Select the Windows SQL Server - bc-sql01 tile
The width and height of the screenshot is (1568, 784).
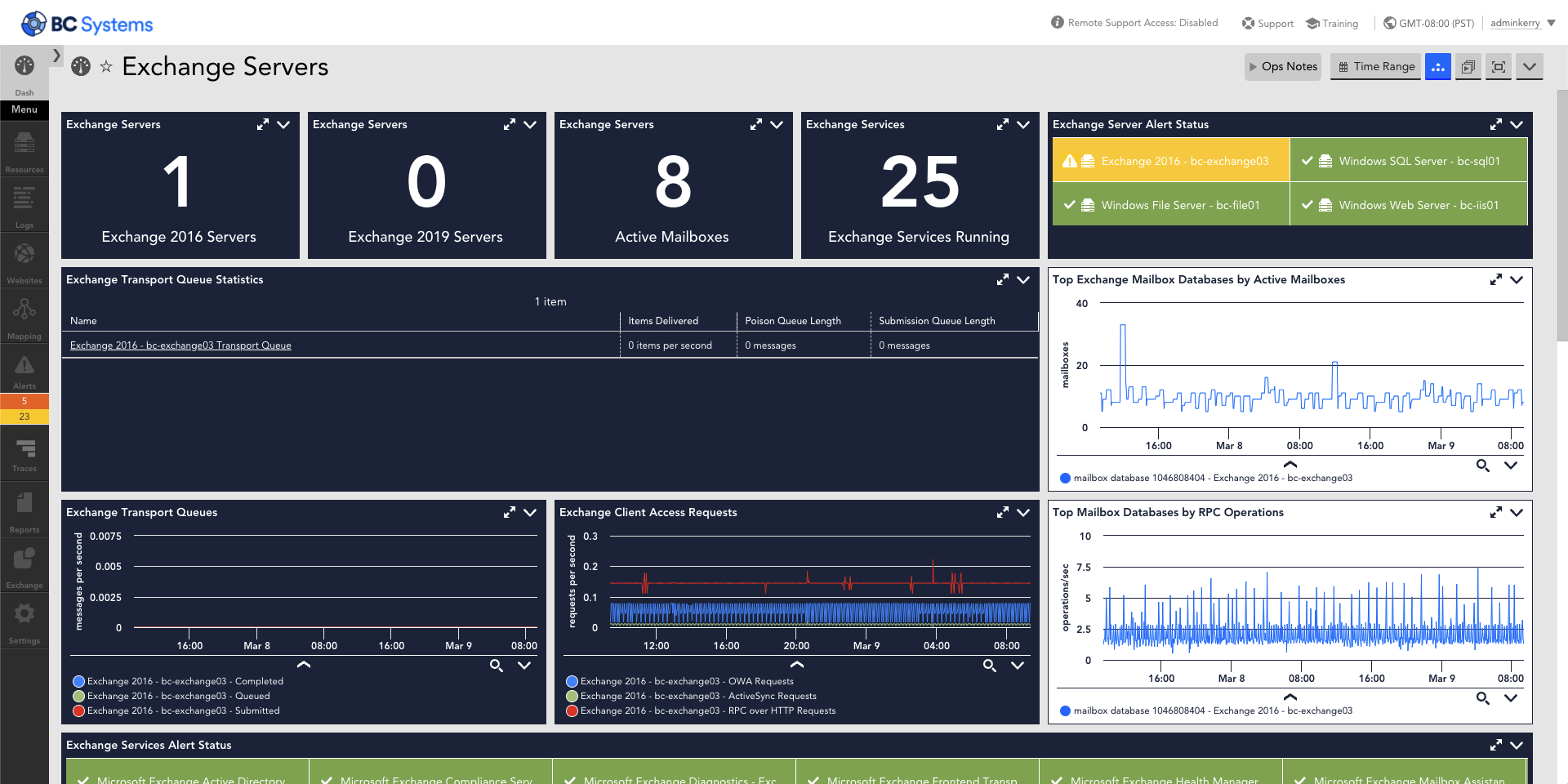click(x=1409, y=161)
